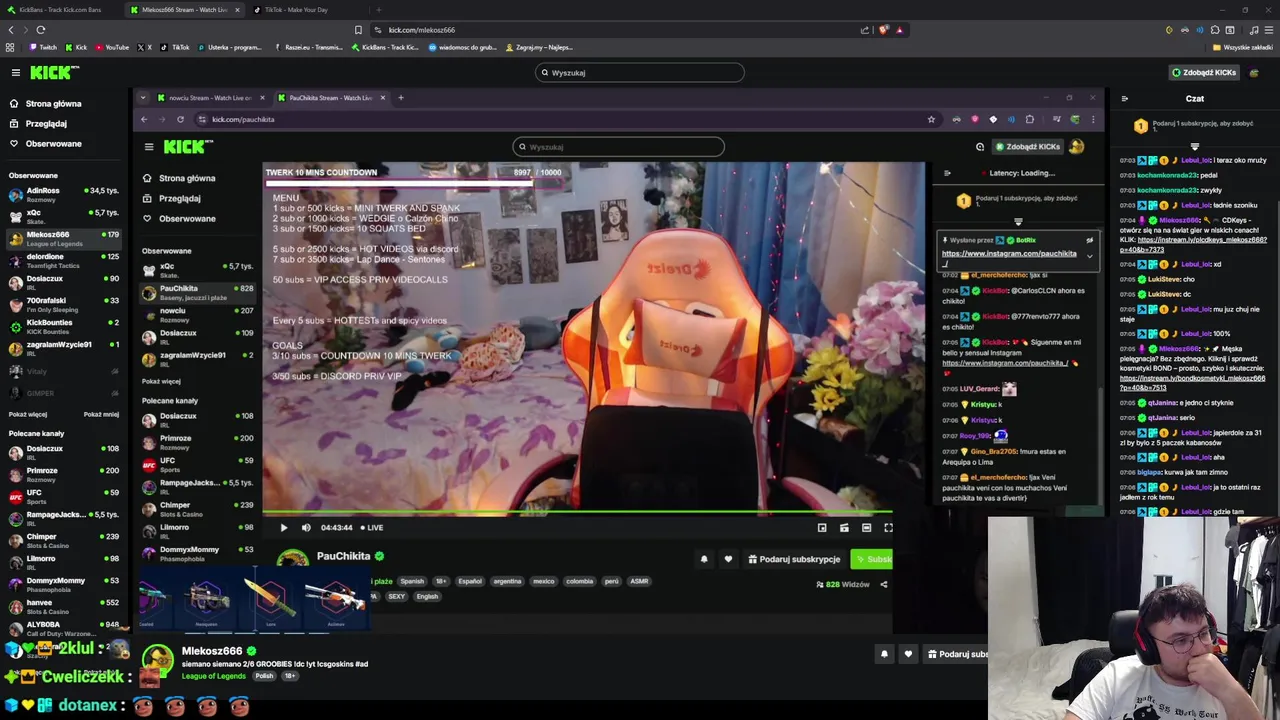This screenshot has width=1280, height=720.
Task: Close the inner PauChikita Stream tab
Action: tap(382, 97)
